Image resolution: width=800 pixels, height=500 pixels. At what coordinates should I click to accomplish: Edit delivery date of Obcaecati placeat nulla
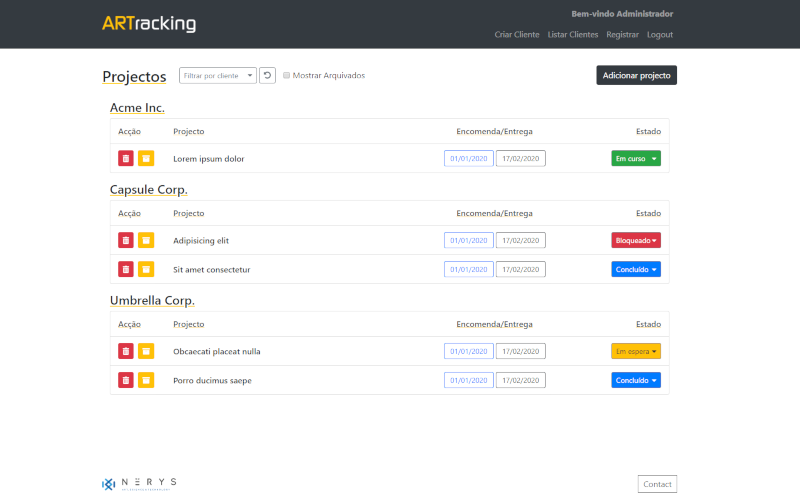click(520, 351)
